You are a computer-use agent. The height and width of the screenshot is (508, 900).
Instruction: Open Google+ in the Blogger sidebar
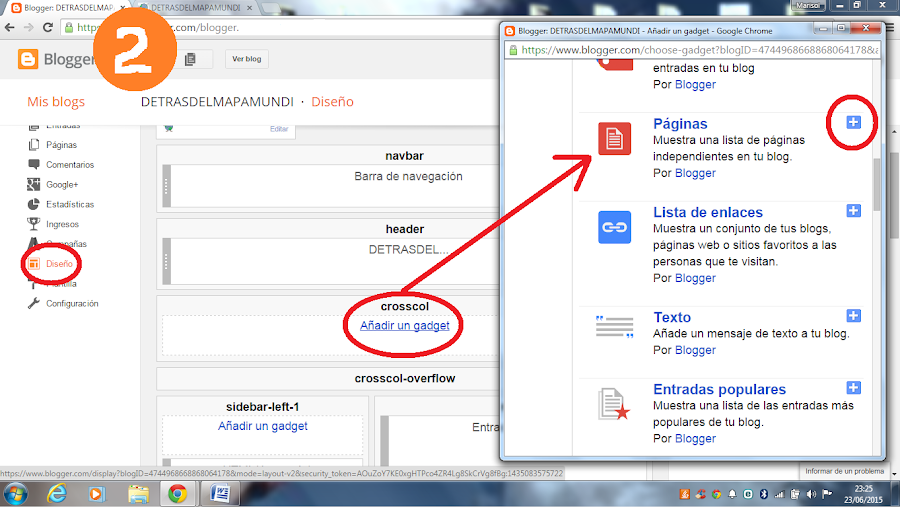click(53, 184)
